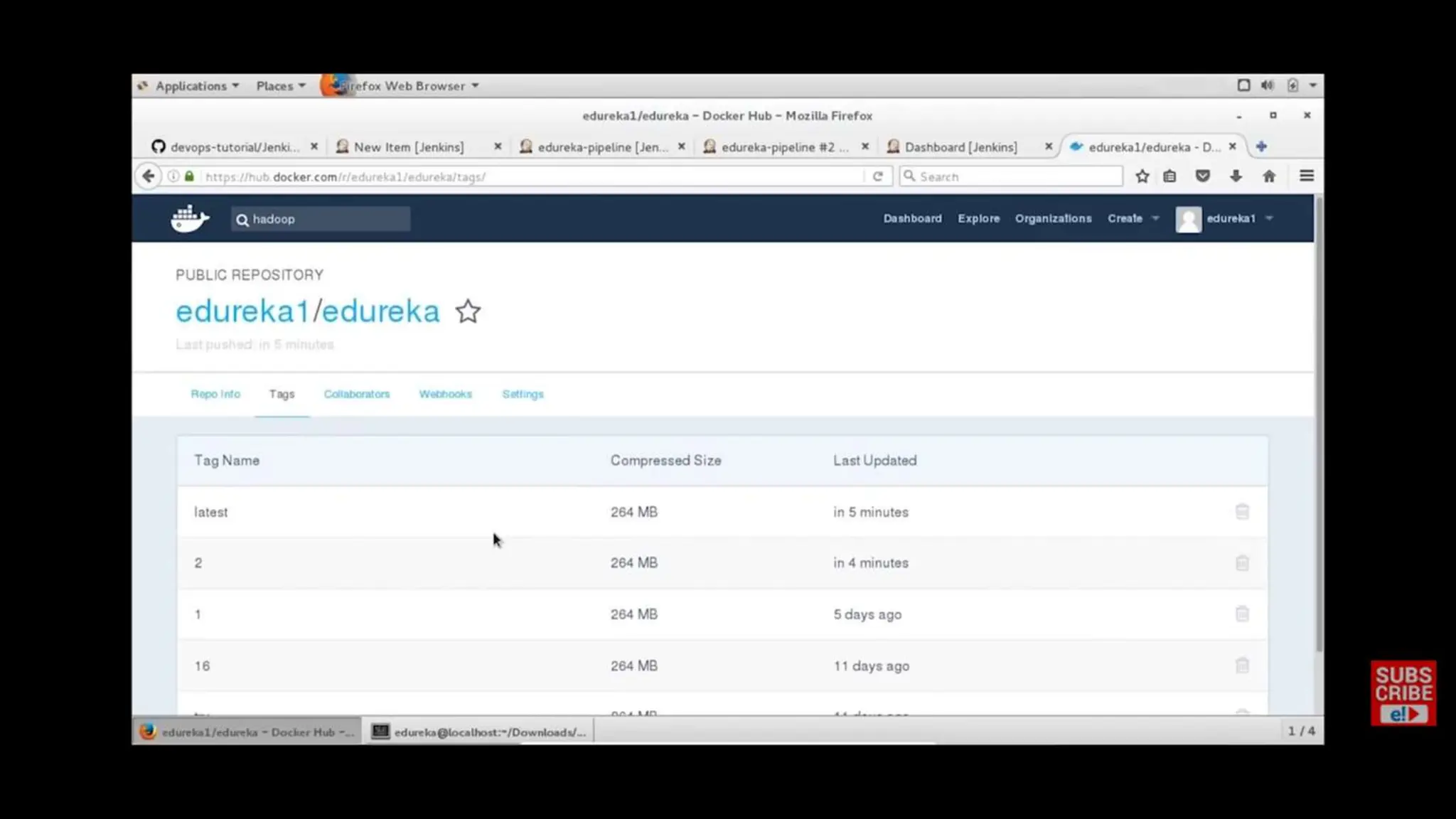
Task: Open the system menu arrow in top panel
Action: [1313, 85]
